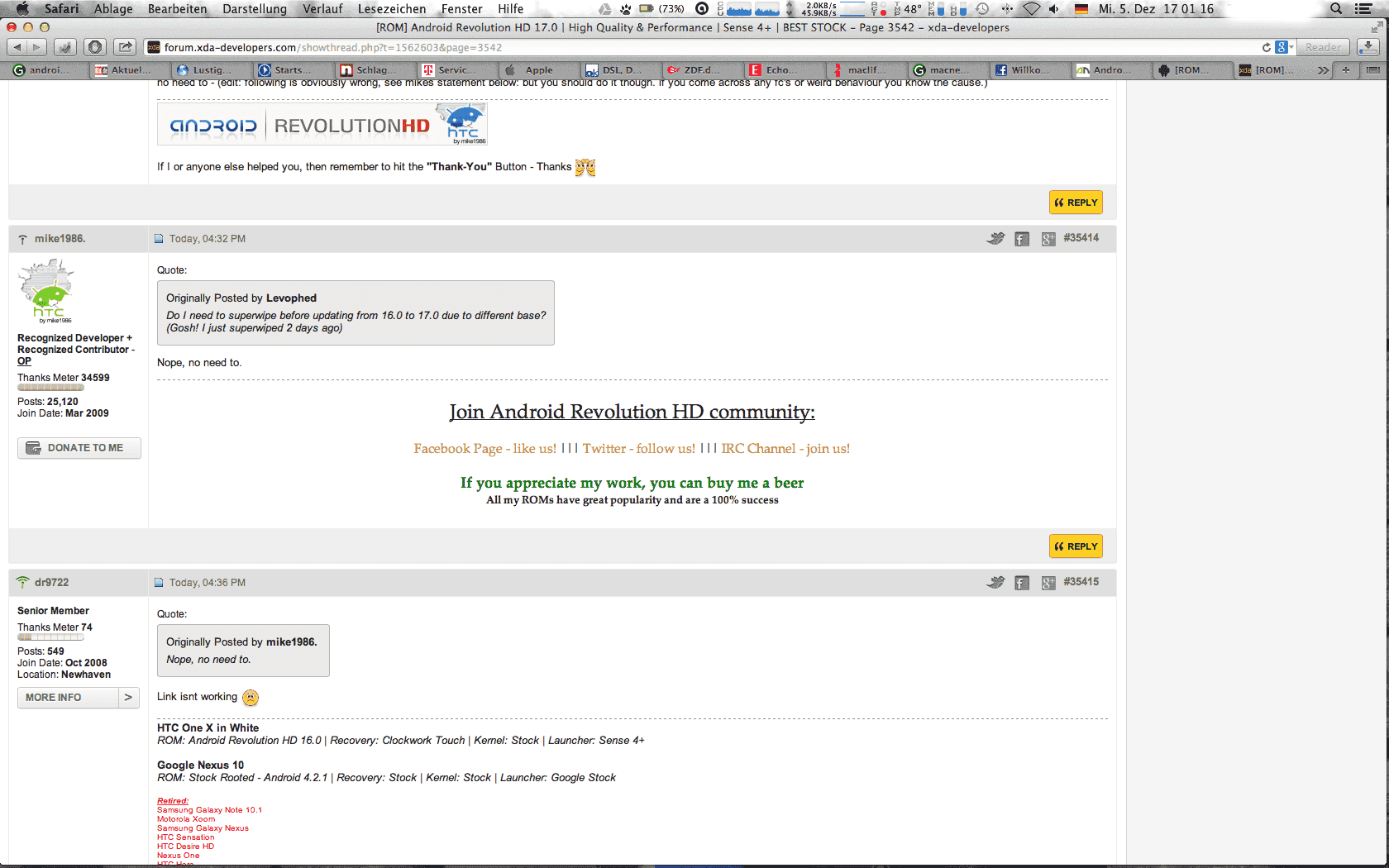1389x868 pixels.
Task: Open post permalink #35414
Action: click(x=1081, y=238)
